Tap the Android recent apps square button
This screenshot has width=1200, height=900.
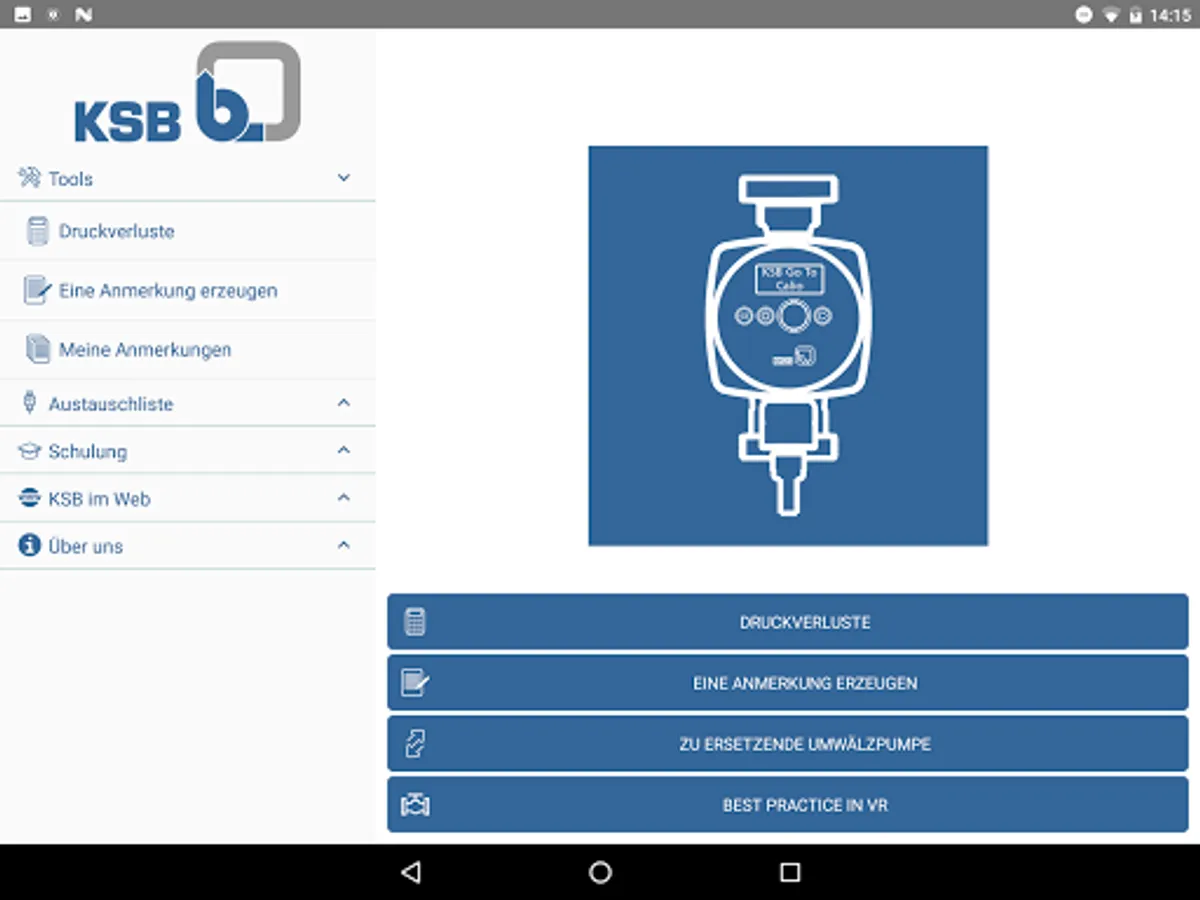click(x=790, y=872)
